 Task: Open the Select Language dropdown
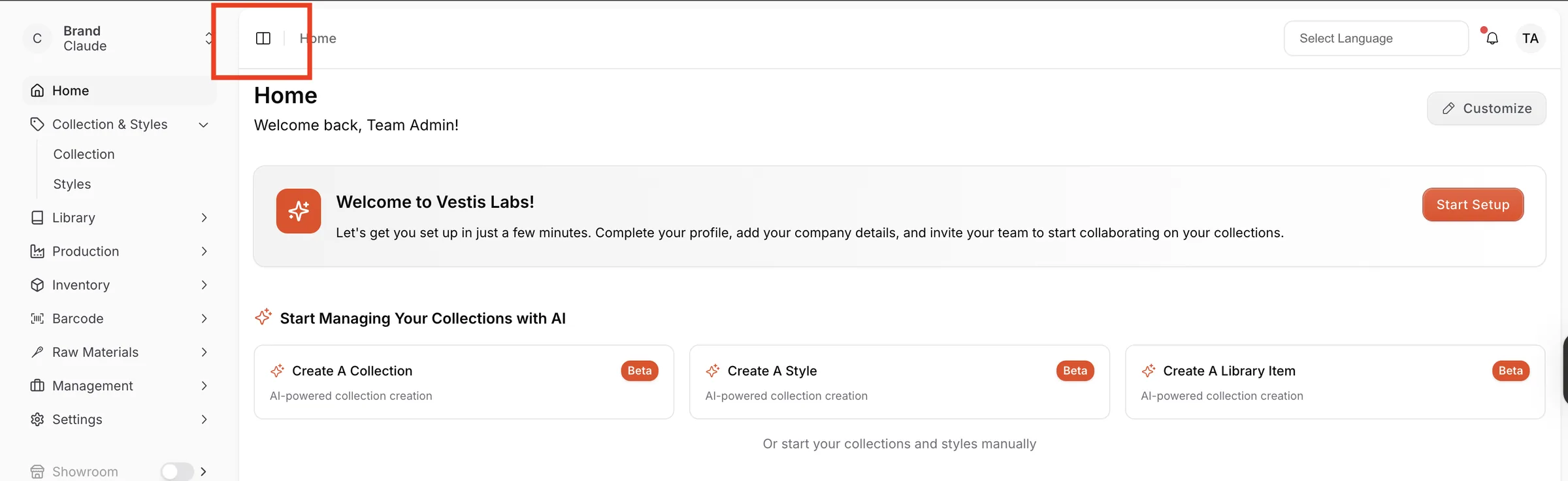1376,39
